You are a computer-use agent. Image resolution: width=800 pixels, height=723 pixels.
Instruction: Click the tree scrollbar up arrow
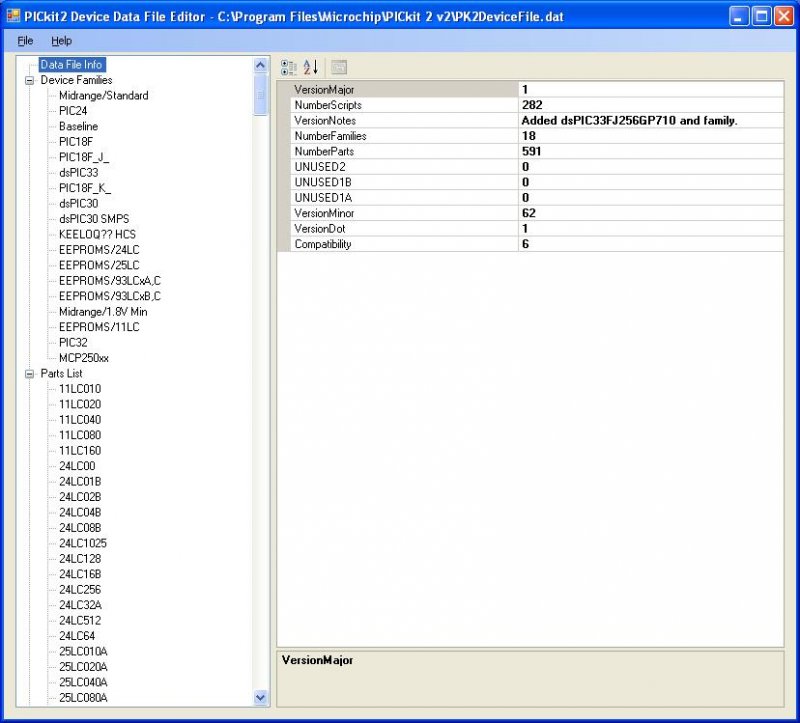pyautogui.click(x=260, y=65)
